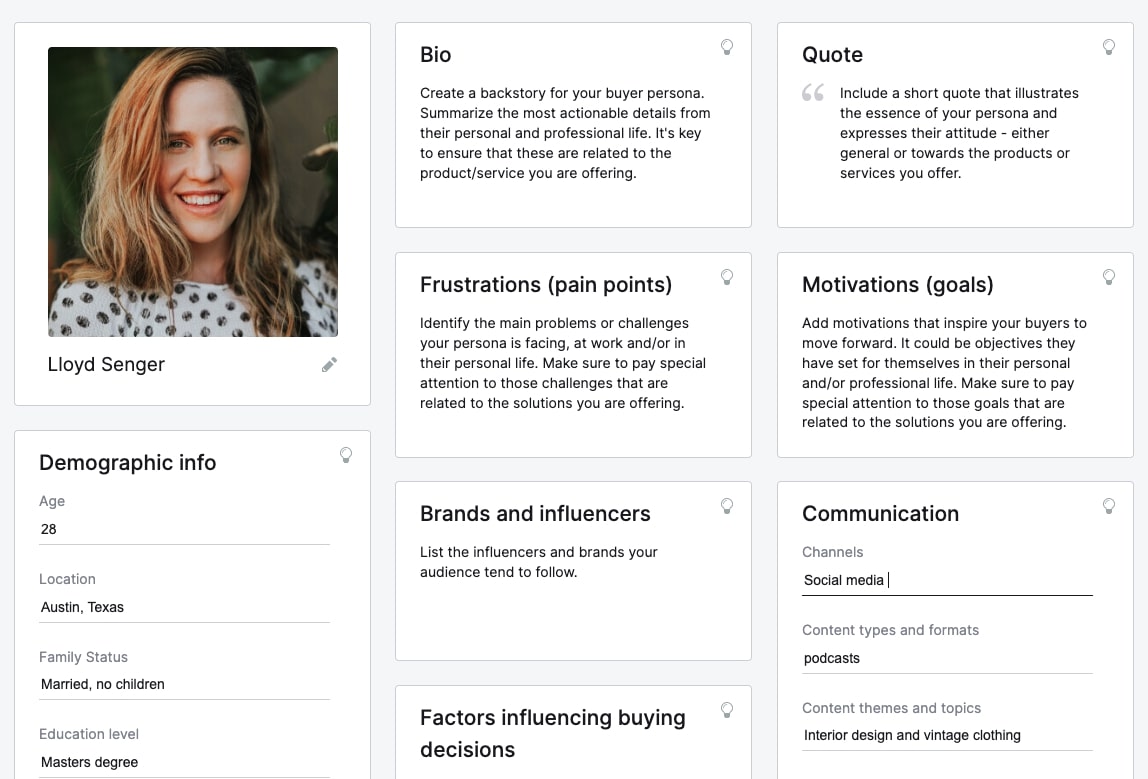Click the Location field with Austin, Texas
Image resolution: width=1148 pixels, height=779 pixels.
184,607
